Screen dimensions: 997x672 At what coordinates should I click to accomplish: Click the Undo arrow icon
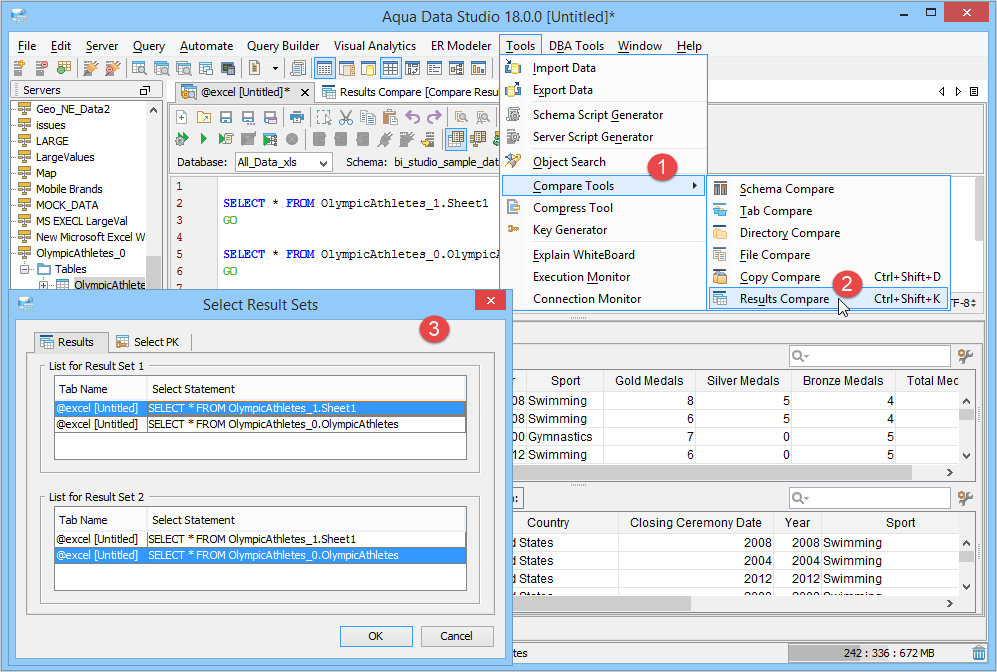413,117
